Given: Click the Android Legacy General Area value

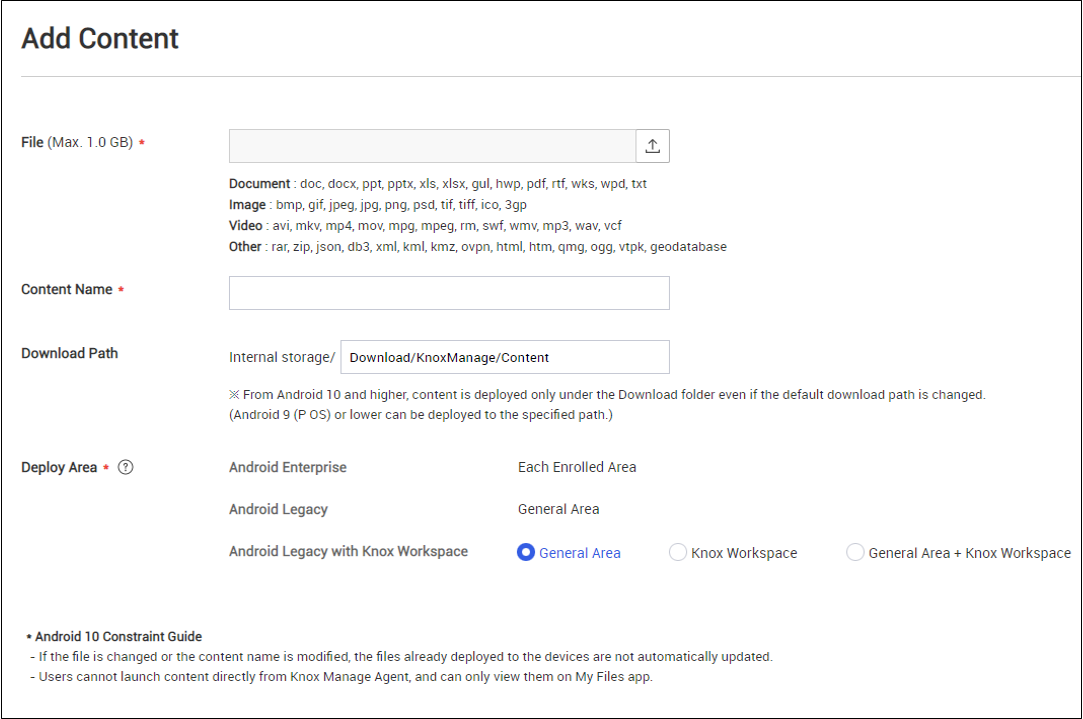Looking at the screenshot, I should click(559, 510).
